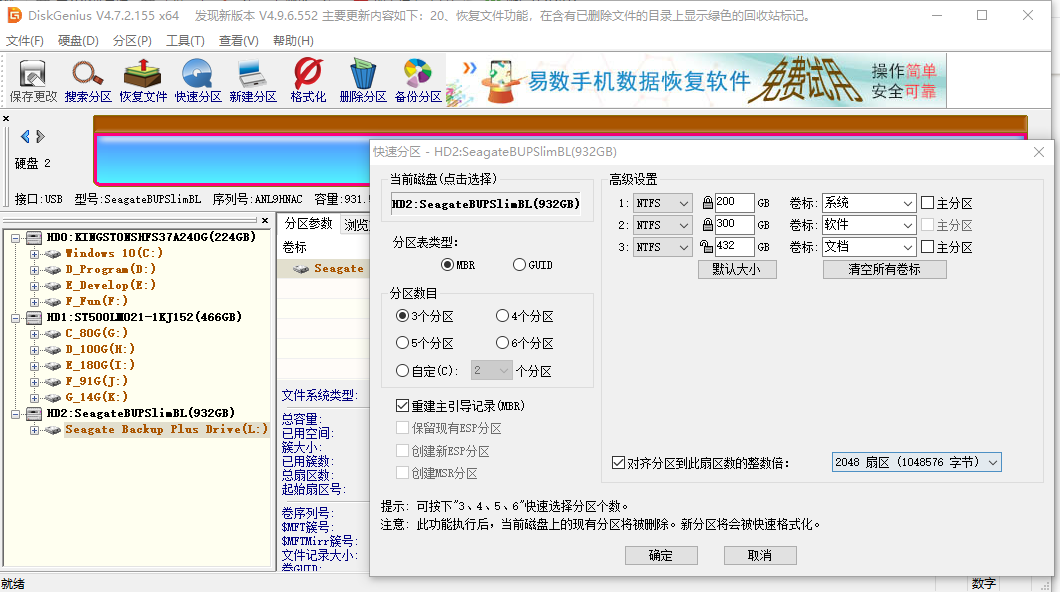This screenshot has height=592, width=1060.
Task: Click the 清空所有卷标 button
Action: 884,269
